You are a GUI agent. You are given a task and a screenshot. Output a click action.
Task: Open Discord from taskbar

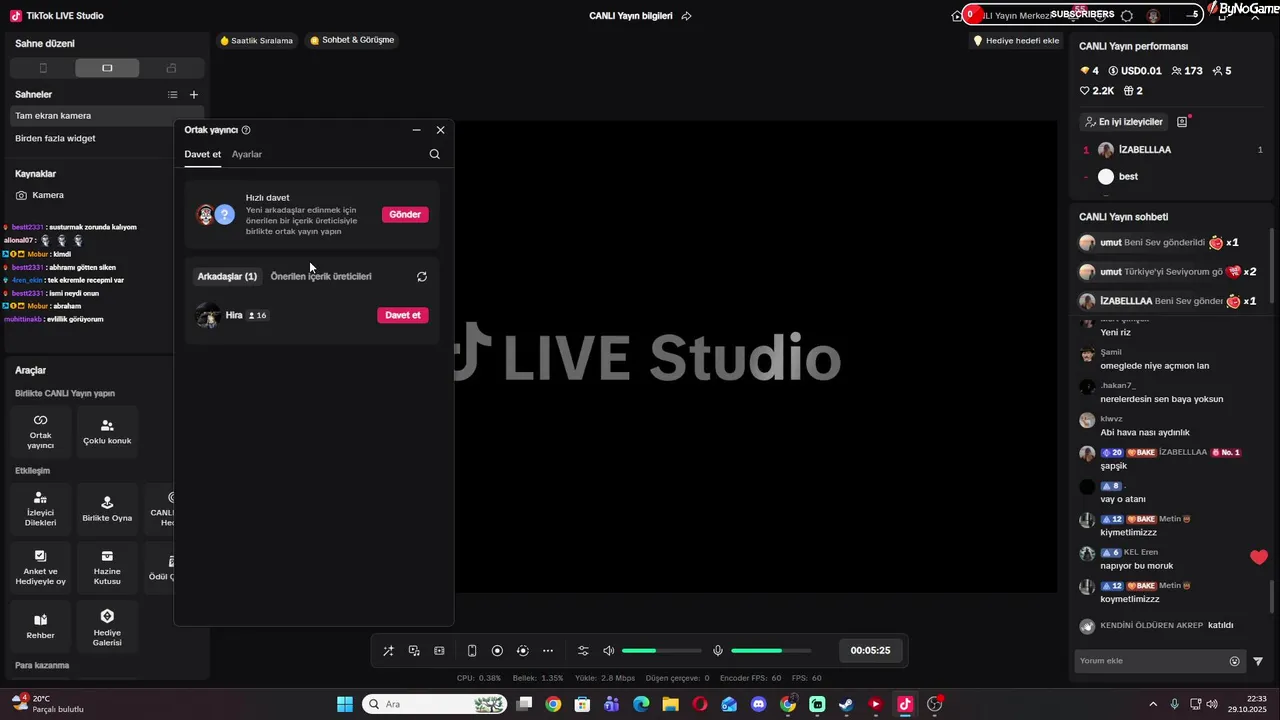point(758,704)
